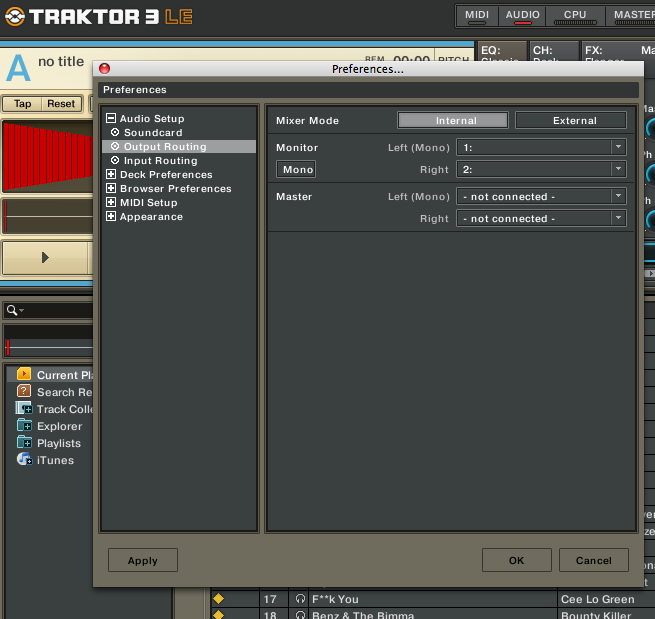Expand the MIDI Setup section
Viewport: 655px width, 619px height.
(x=111, y=202)
